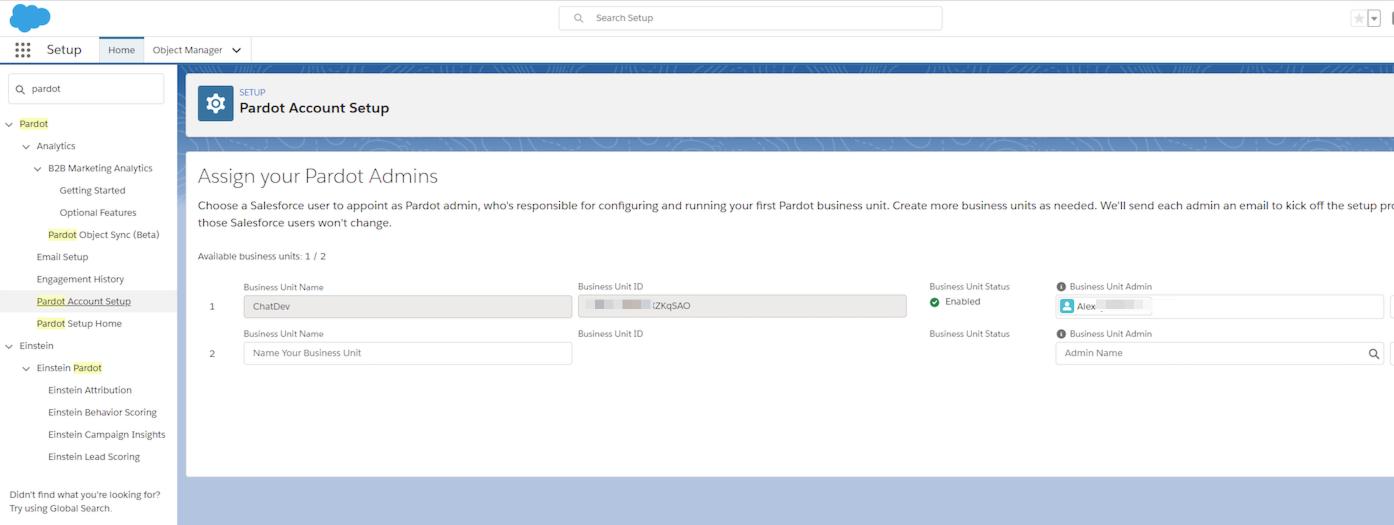
Task: Switch to the Home tab
Action: pos(121,50)
